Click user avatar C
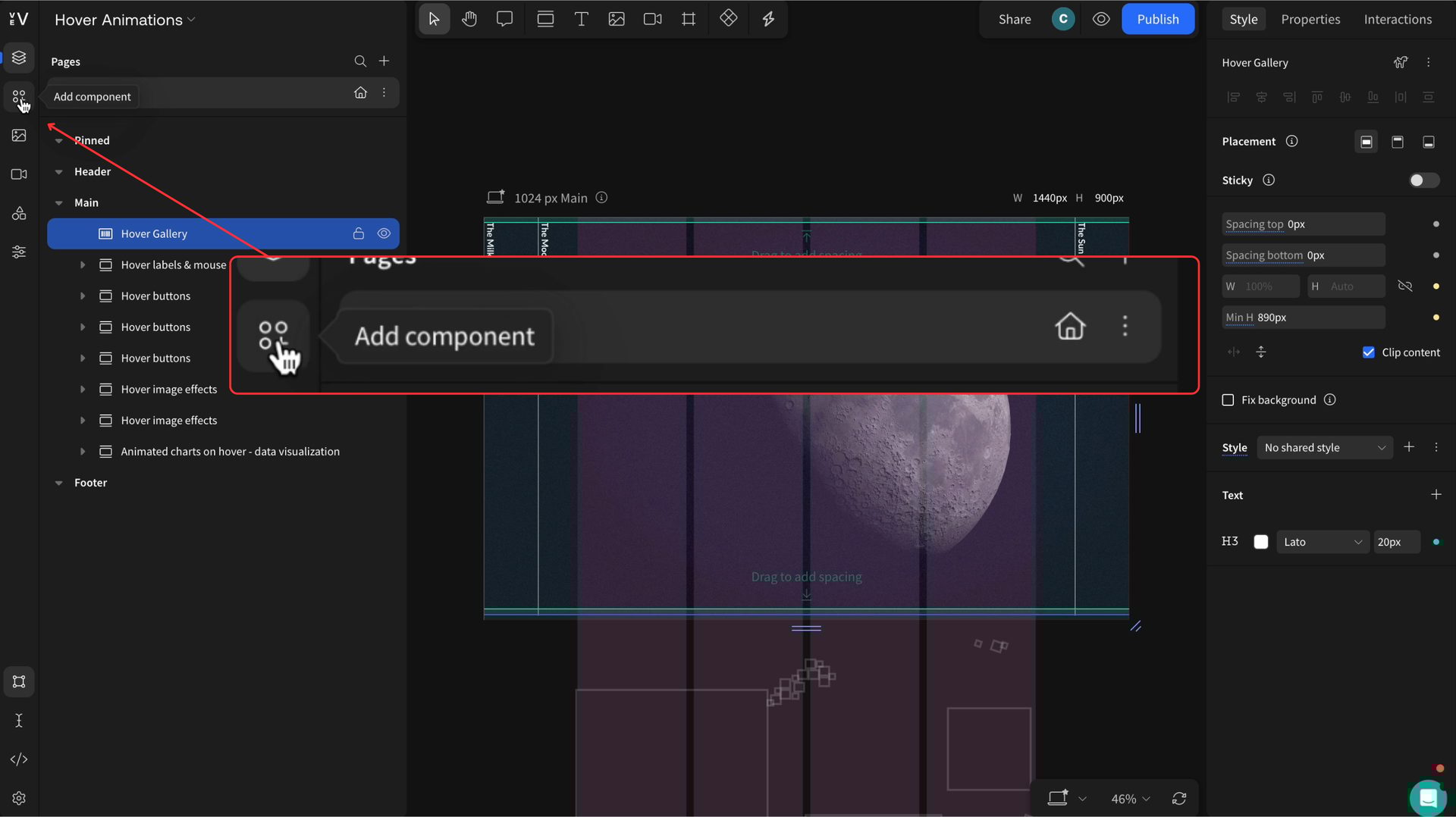This screenshot has width=1456, height=817. coord(1063,19)
